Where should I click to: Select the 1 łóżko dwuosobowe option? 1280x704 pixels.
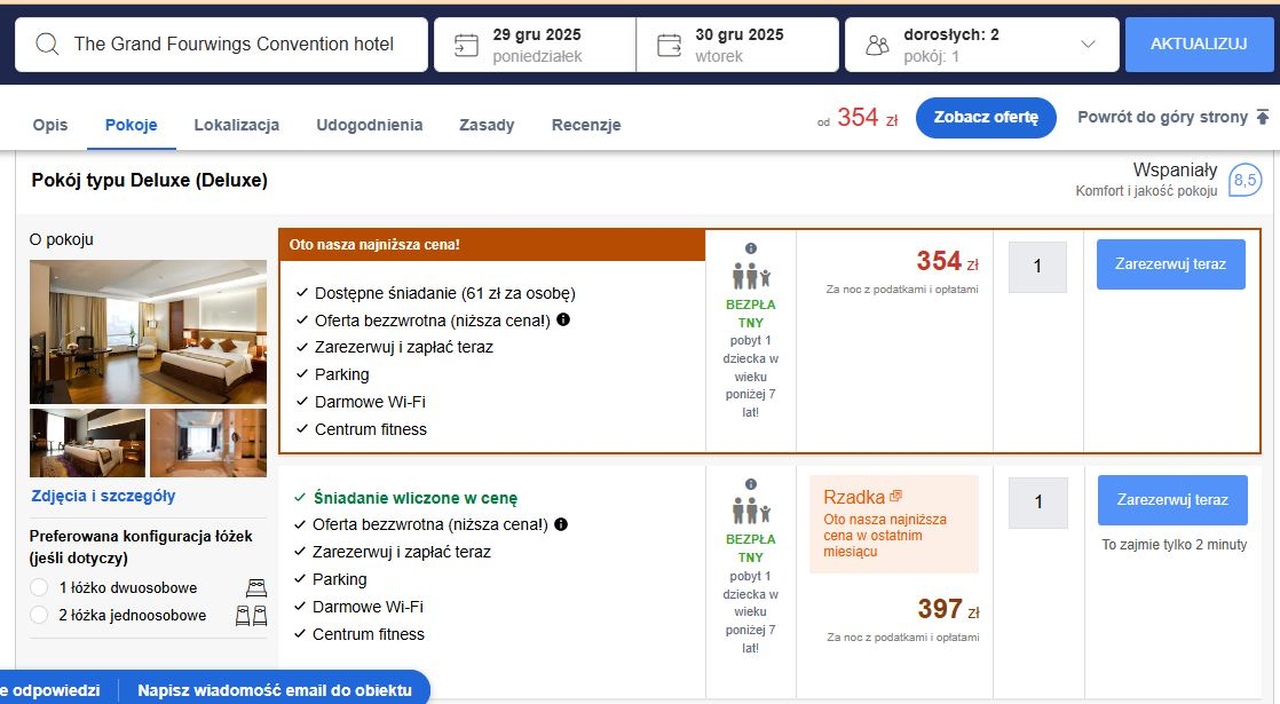[x=39, y=588]
